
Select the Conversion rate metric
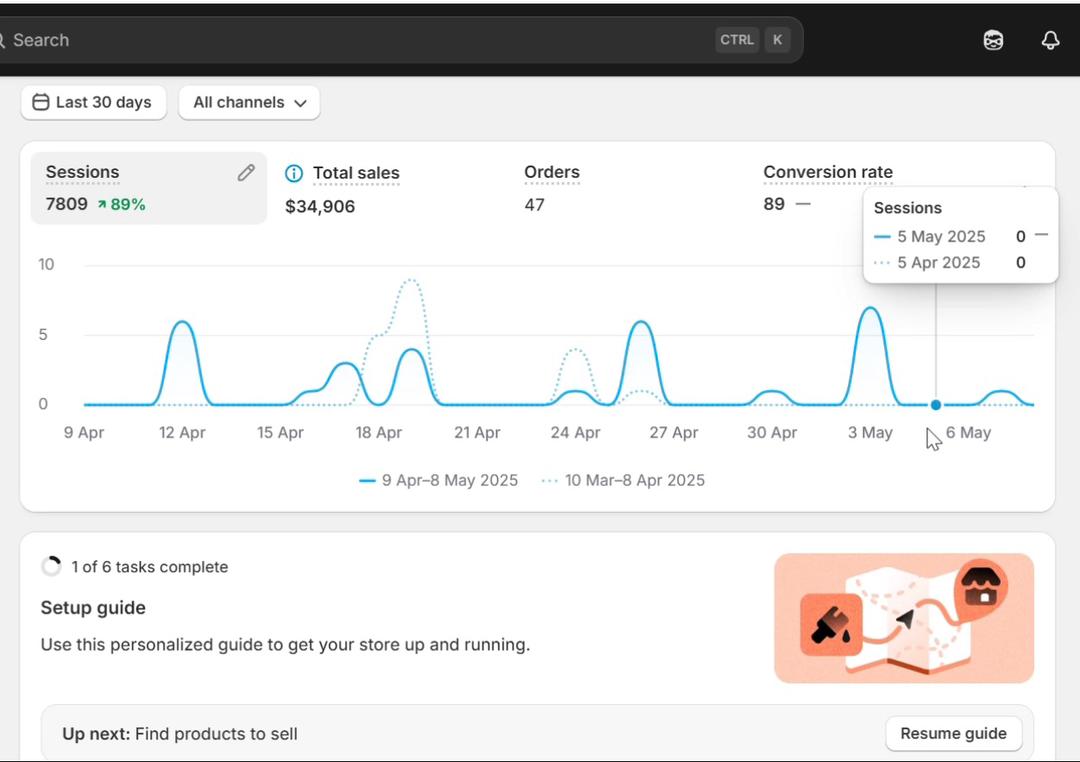pos(828,172)
